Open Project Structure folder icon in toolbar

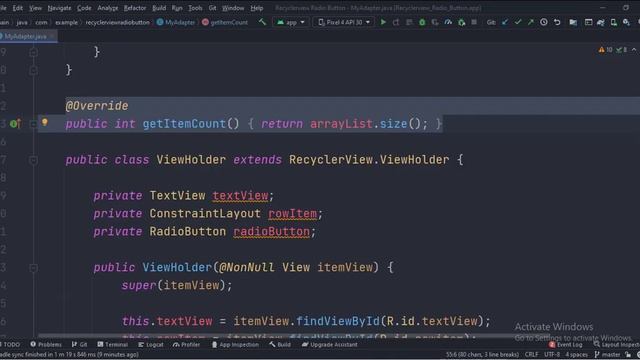point(573,22)
